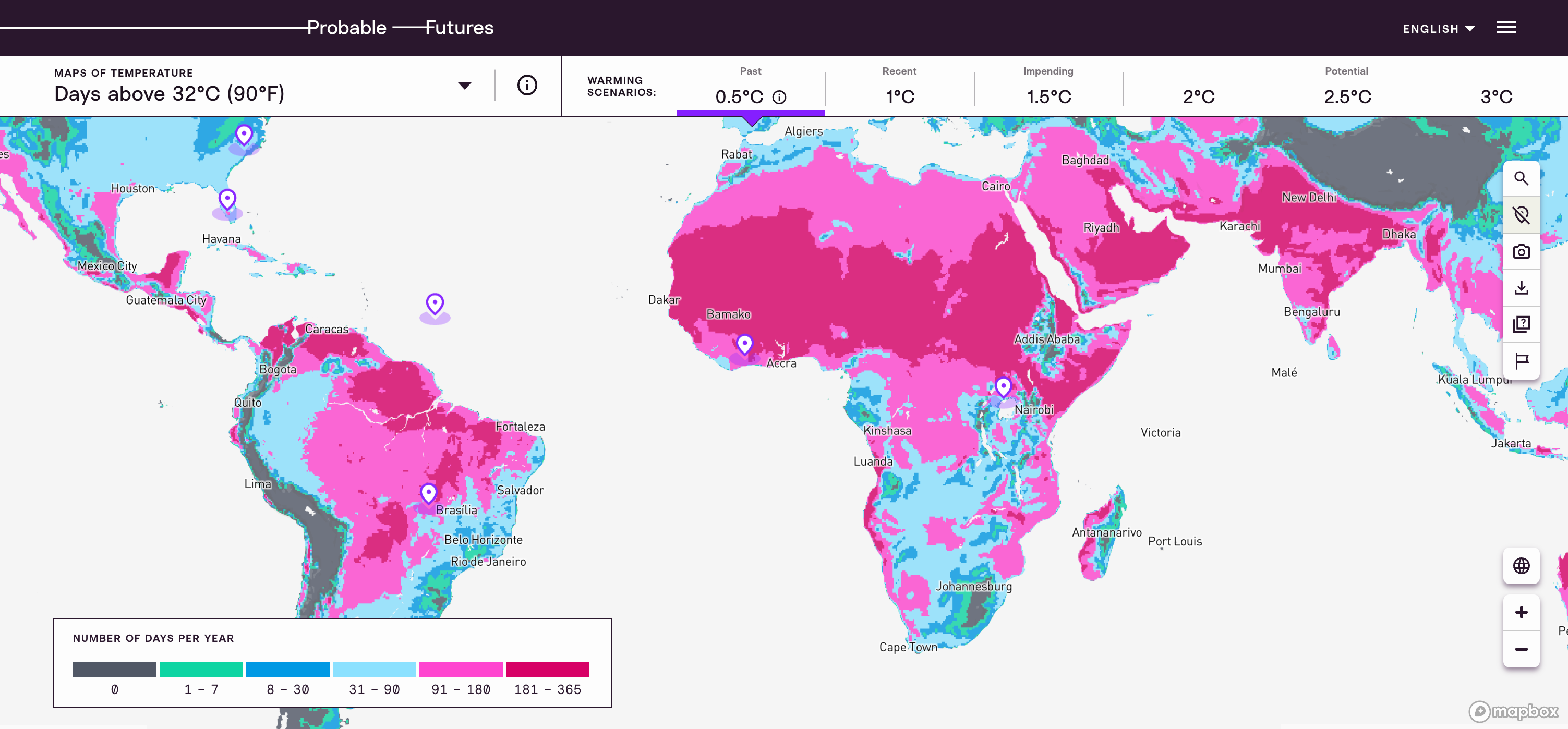Viewport: 1568px width, 729px height.
Task: Select the 1.5°C Impending warming scenario
Action: 1048,96
